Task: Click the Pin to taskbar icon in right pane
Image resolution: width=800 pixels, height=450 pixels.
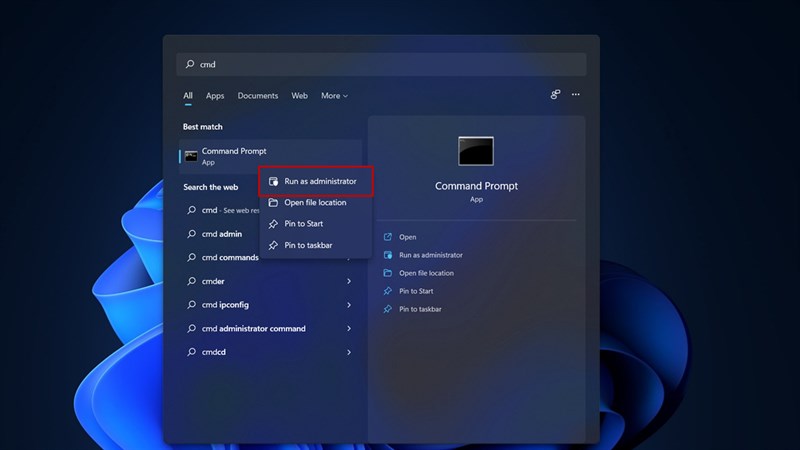Action: tap(387, 309)
